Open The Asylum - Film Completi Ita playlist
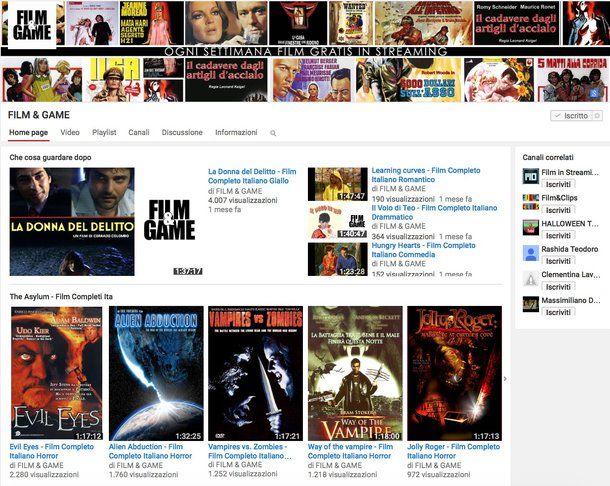610x486 pixels. pyautogui.click(x=61, y=297)
